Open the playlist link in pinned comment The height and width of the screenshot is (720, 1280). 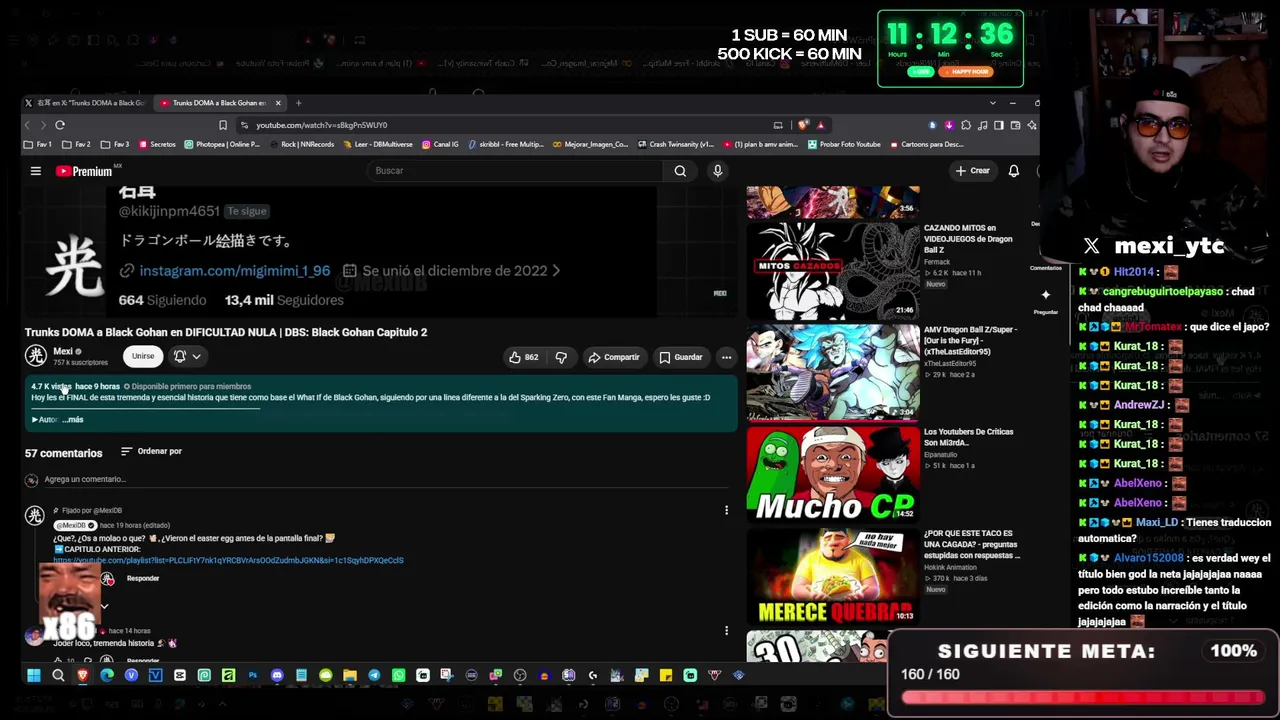(229, 560)
